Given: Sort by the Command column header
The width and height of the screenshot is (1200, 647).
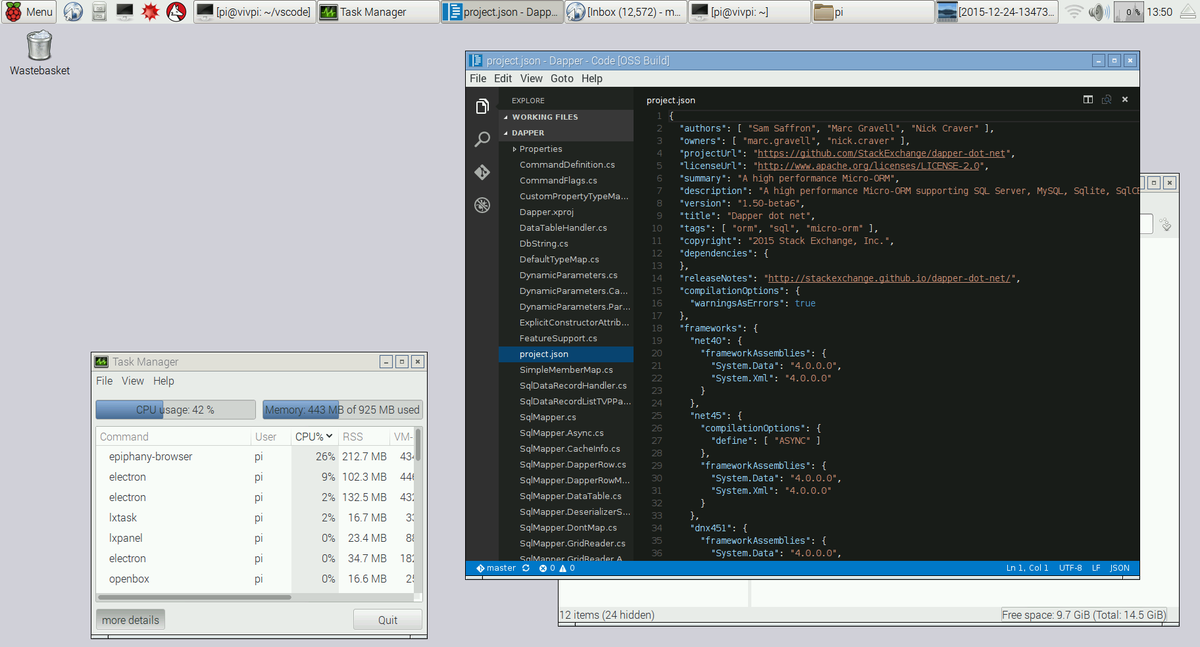Looking at the screenshot, I should click(x=173, y=437).
